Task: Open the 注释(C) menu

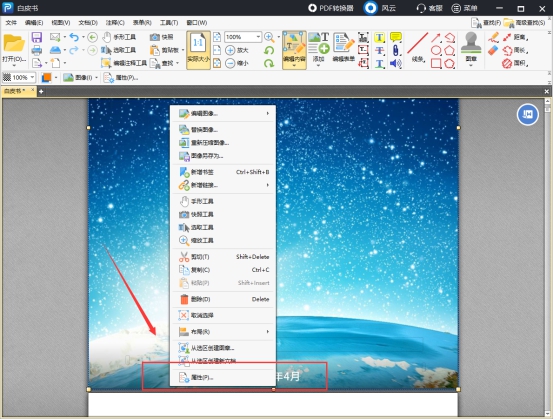Action: click(115, 23)
